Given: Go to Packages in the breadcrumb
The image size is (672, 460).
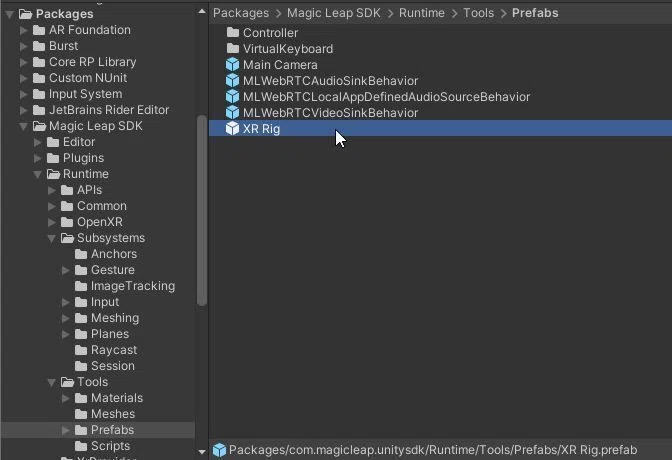Looking at the screenshot, I should coord(241,13).
